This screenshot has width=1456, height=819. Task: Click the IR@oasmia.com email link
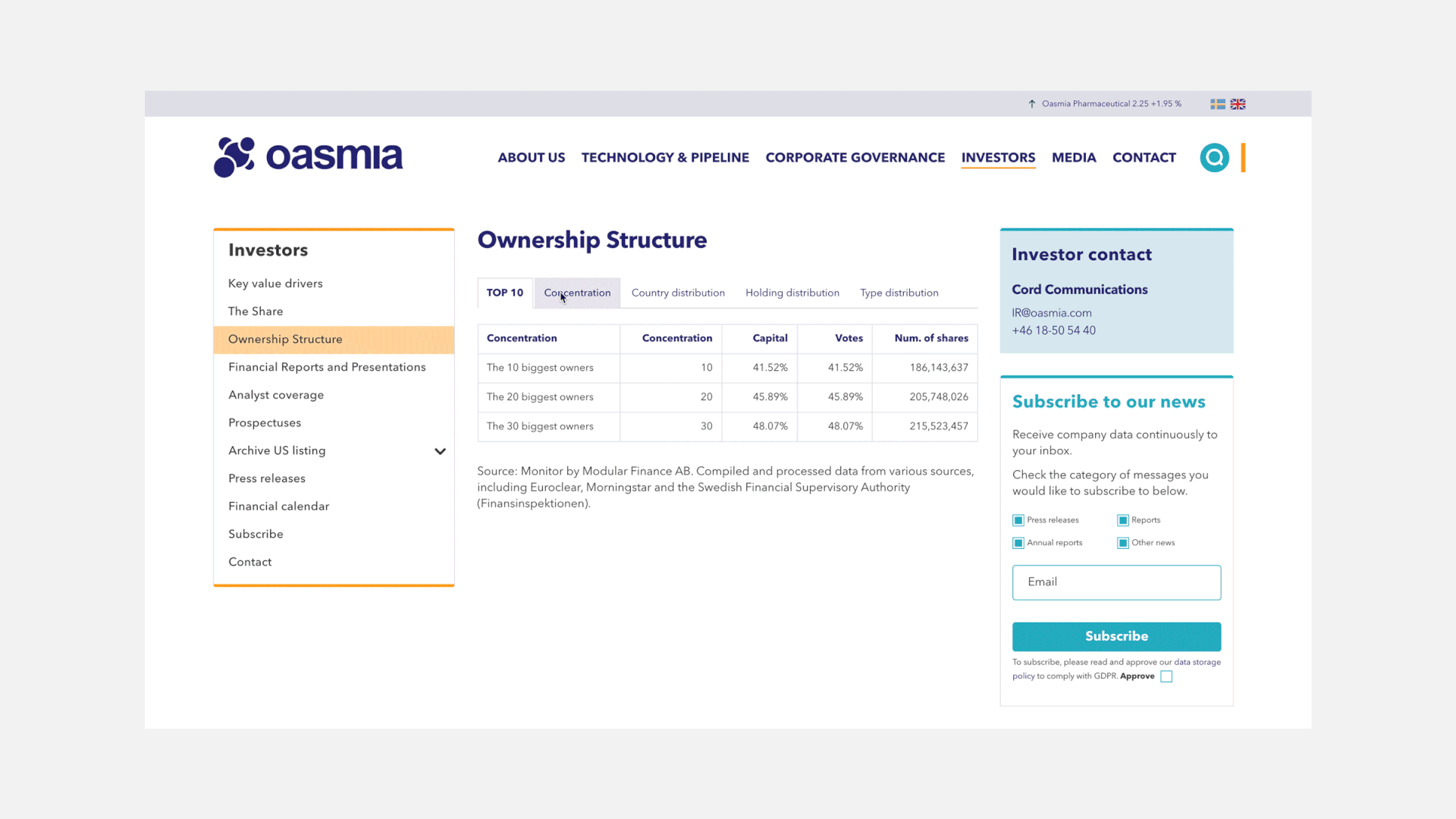click(x=1052, y=313)
